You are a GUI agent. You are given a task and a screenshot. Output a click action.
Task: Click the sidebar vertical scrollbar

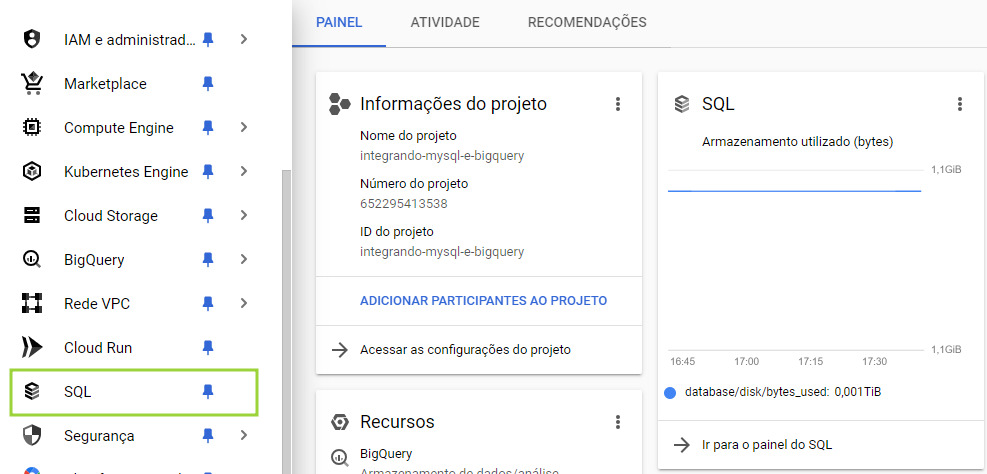click(x=286, y=321)
